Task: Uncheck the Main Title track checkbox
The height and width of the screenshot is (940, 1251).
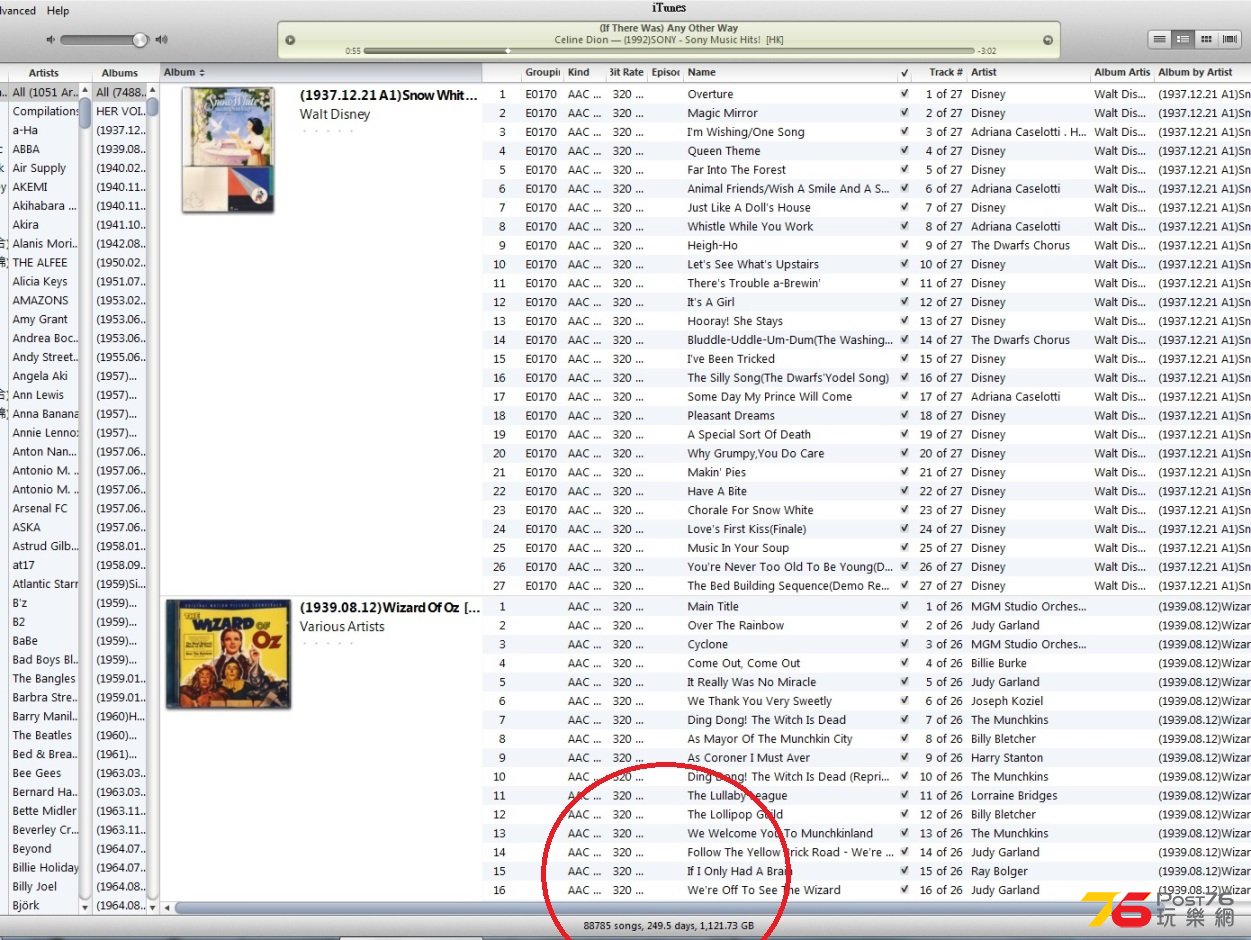Action: pyautogui.click(x=905, y=606)
